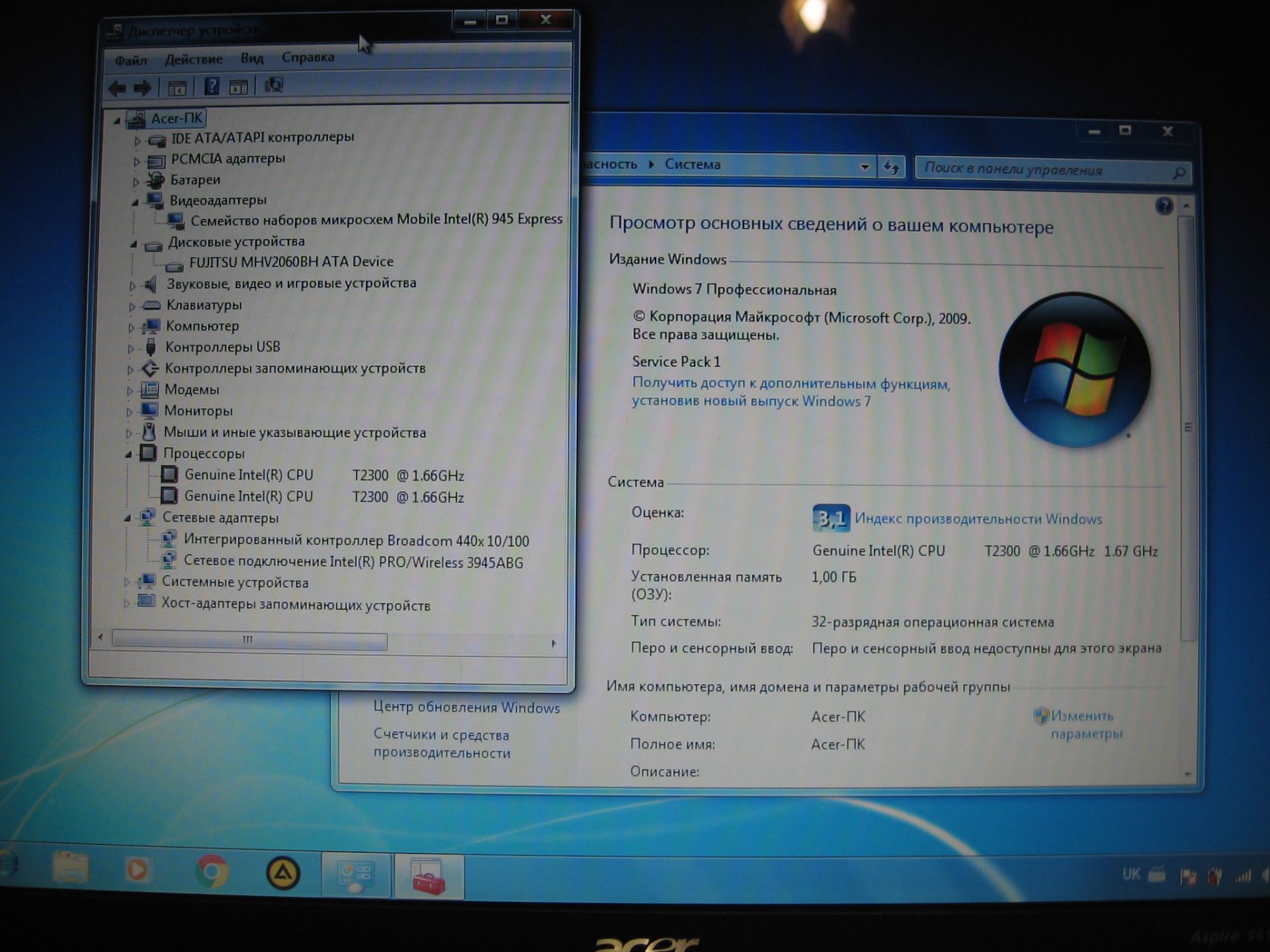
Task: Switch to the Control Panel System taskbar button
Action: point(356,877)
